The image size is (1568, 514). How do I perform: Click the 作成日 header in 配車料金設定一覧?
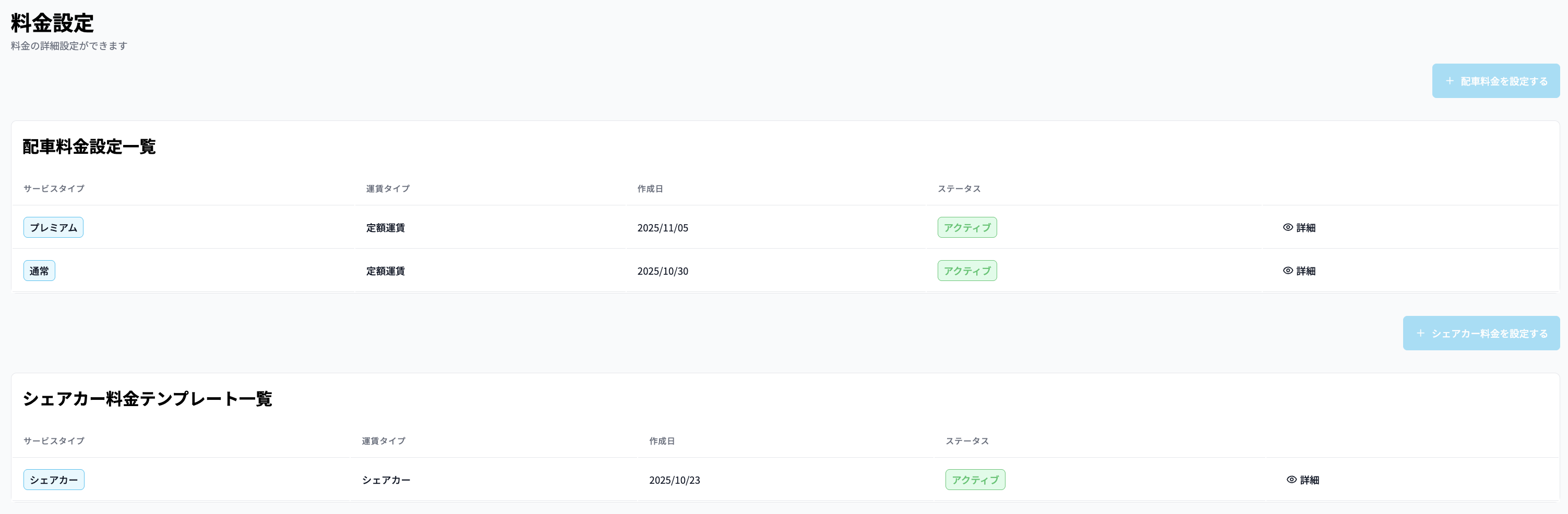pyautogui.click(x=650, y=189)
